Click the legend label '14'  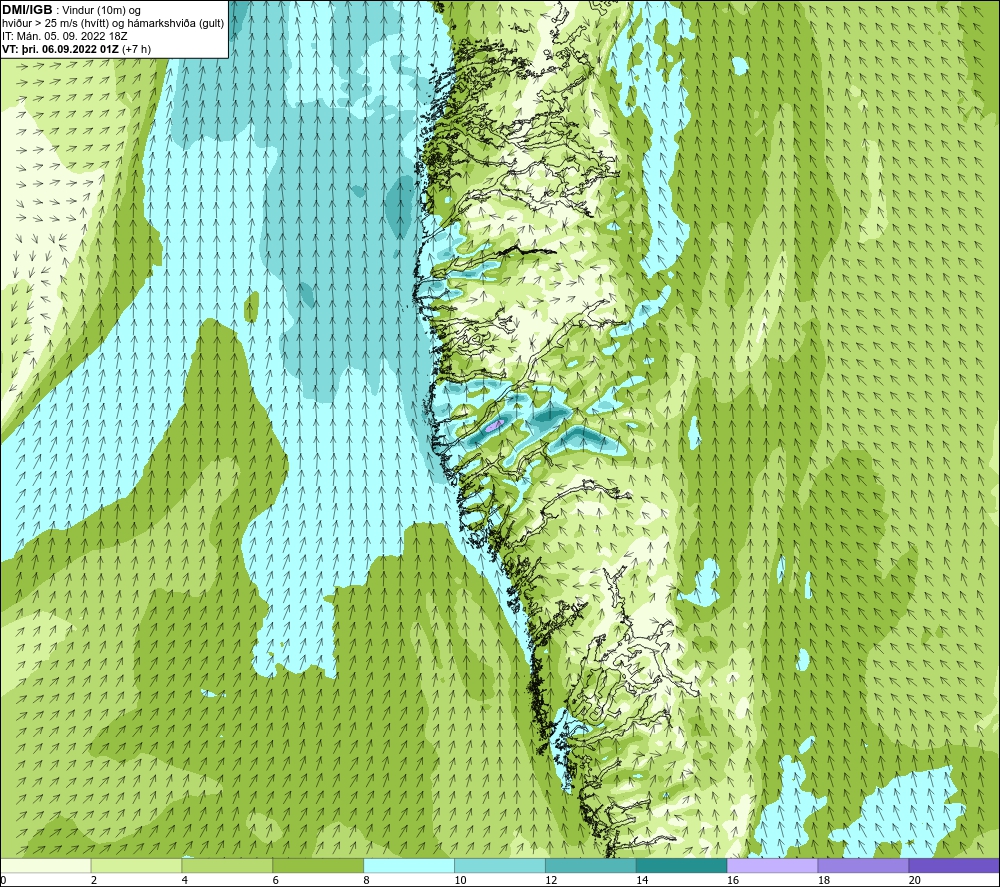click(x=642, y=880)
